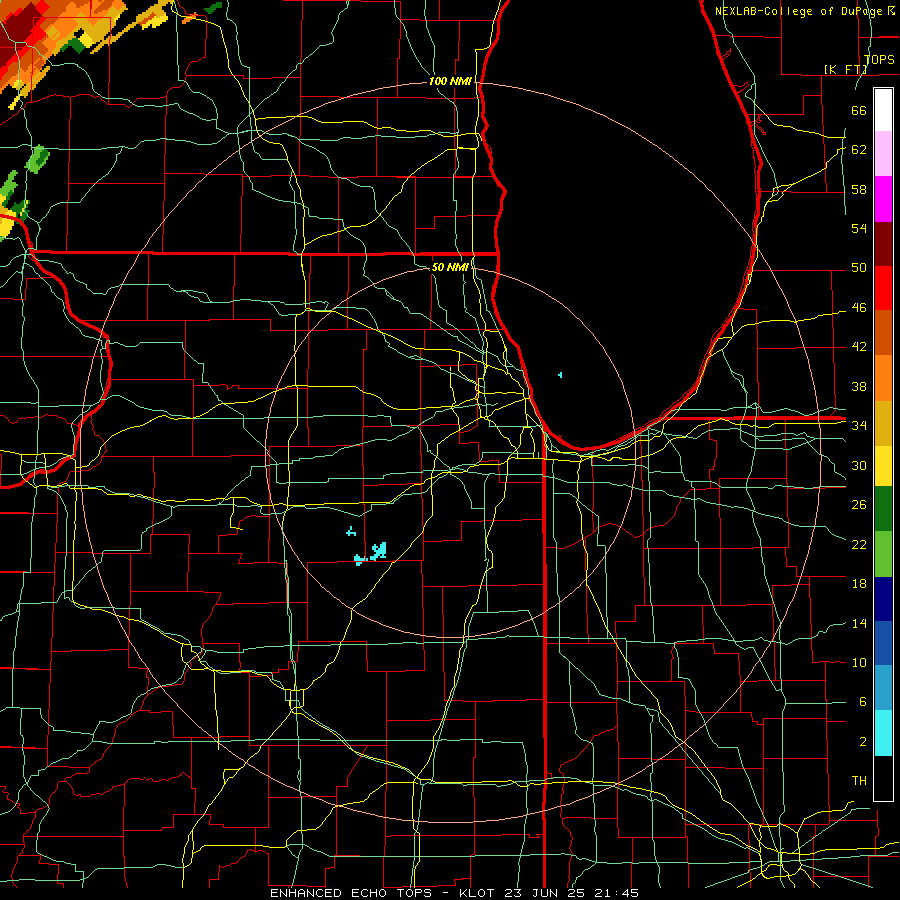900x900 pixels.
Task: Click the 'NEXLAB-College of DuPage' credit text
Action: pyautogui.click(x=800, y=11)
